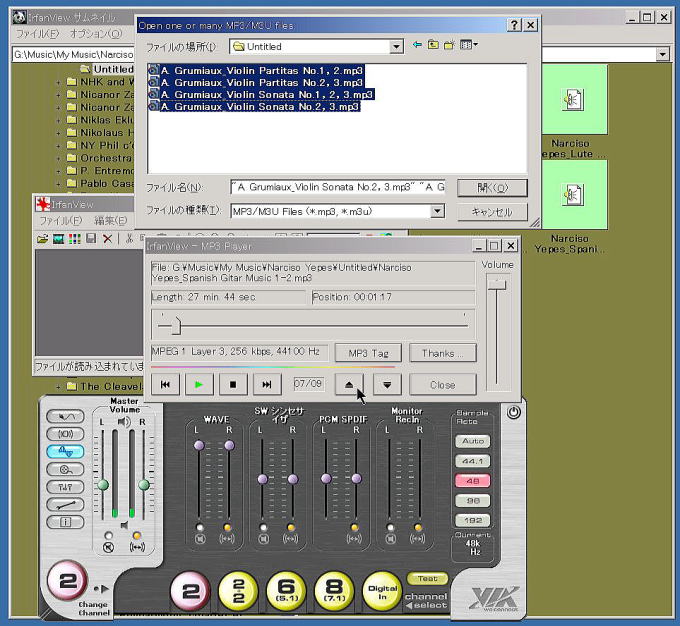Open オプション(O) menu in Thumbnails window
Screen dimensions: 680x626
point(96,34)
